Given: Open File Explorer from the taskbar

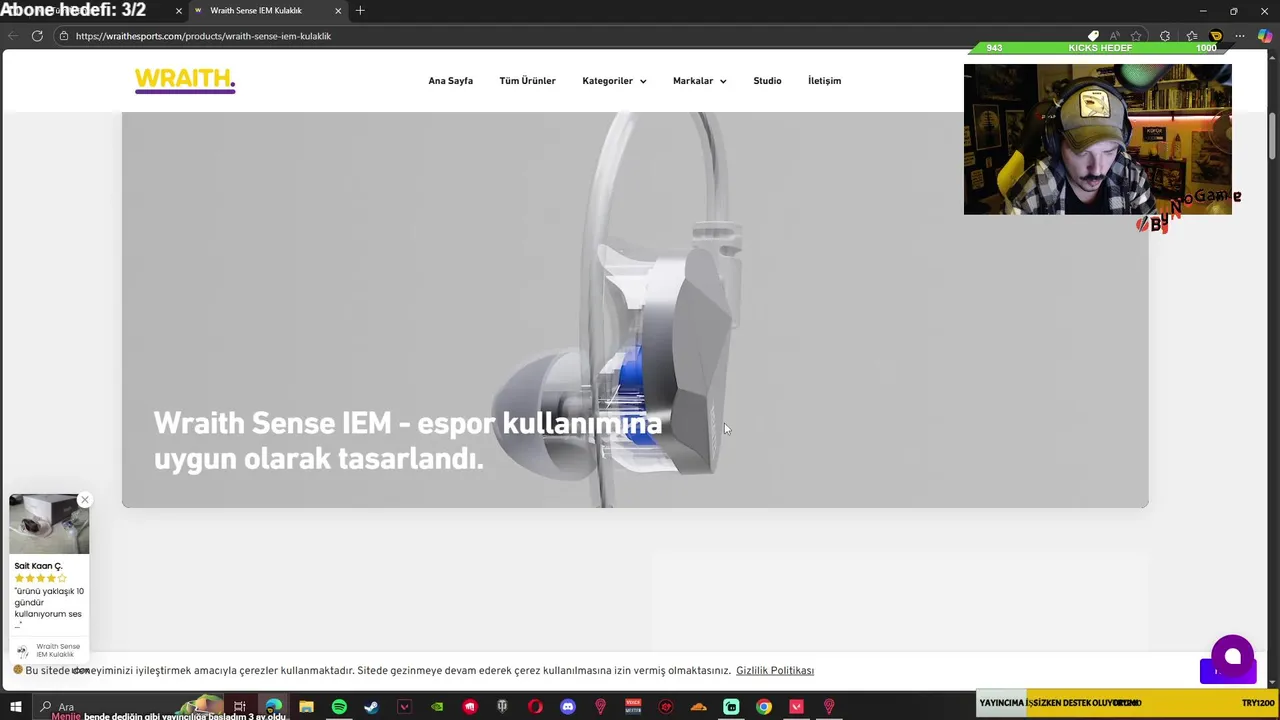Looking at the screenshot, I should [x=306, y=707].
